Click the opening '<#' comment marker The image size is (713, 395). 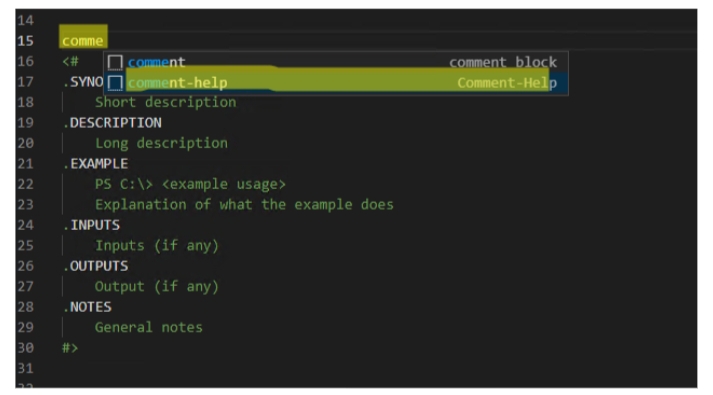70,61
